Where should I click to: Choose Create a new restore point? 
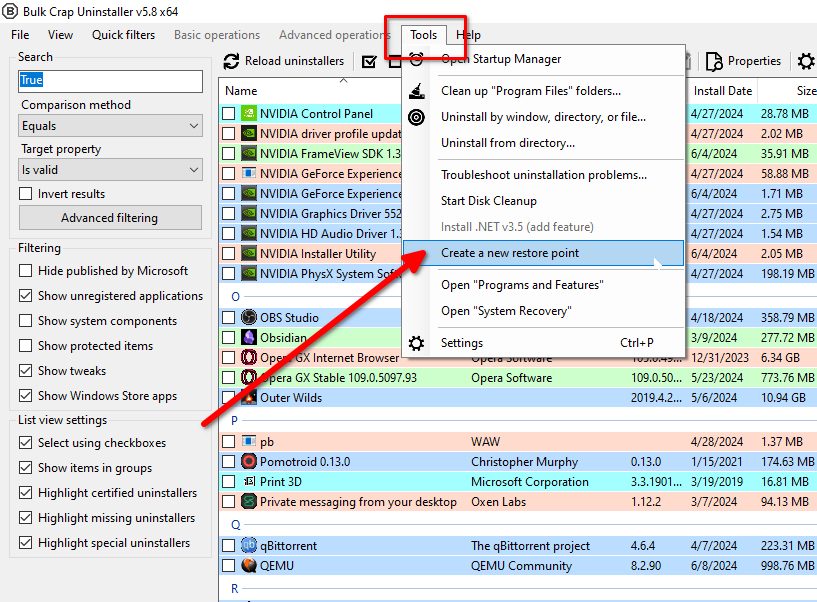[x=543, y=253]
